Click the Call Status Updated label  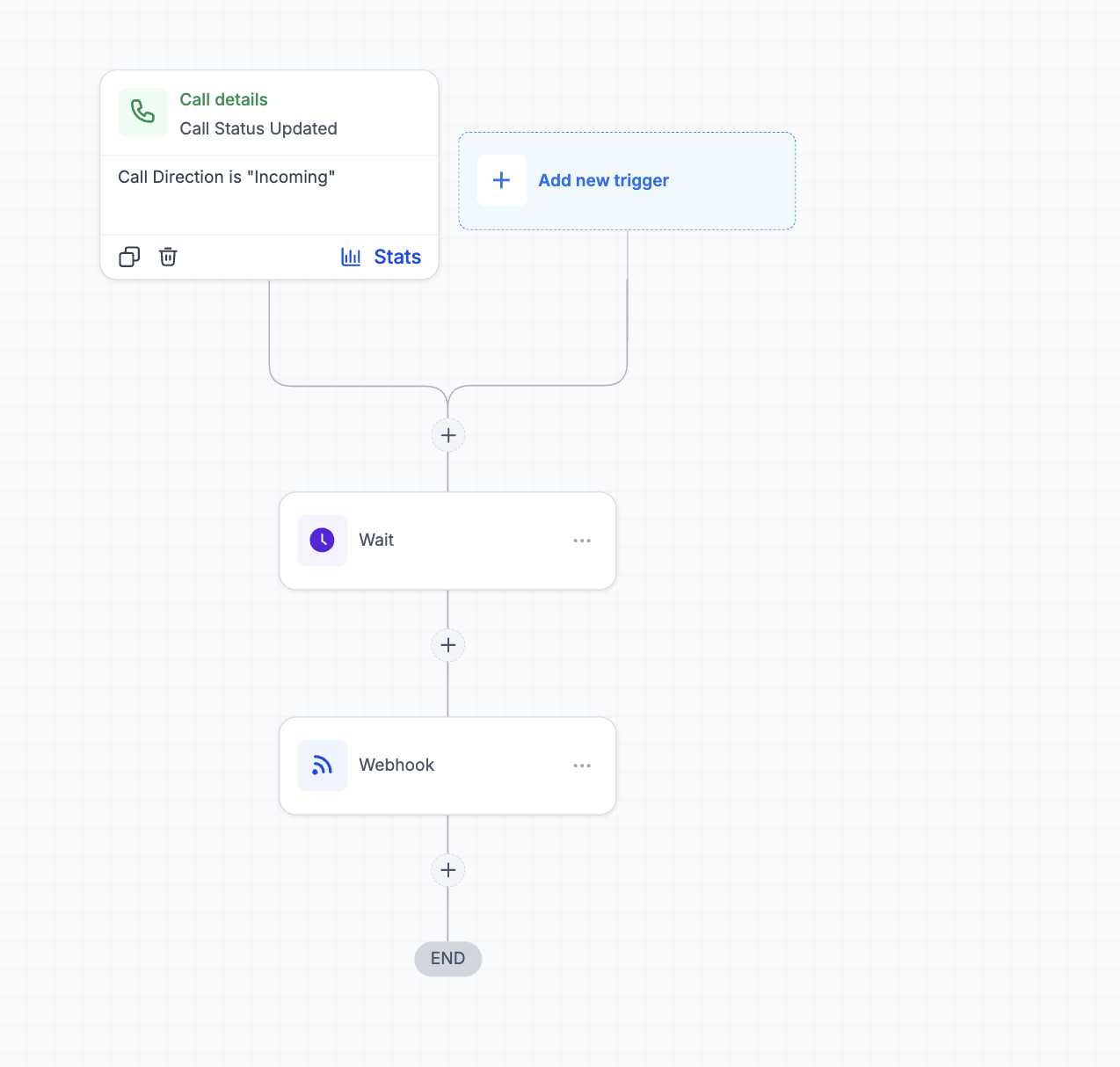[x=258, y=128]
